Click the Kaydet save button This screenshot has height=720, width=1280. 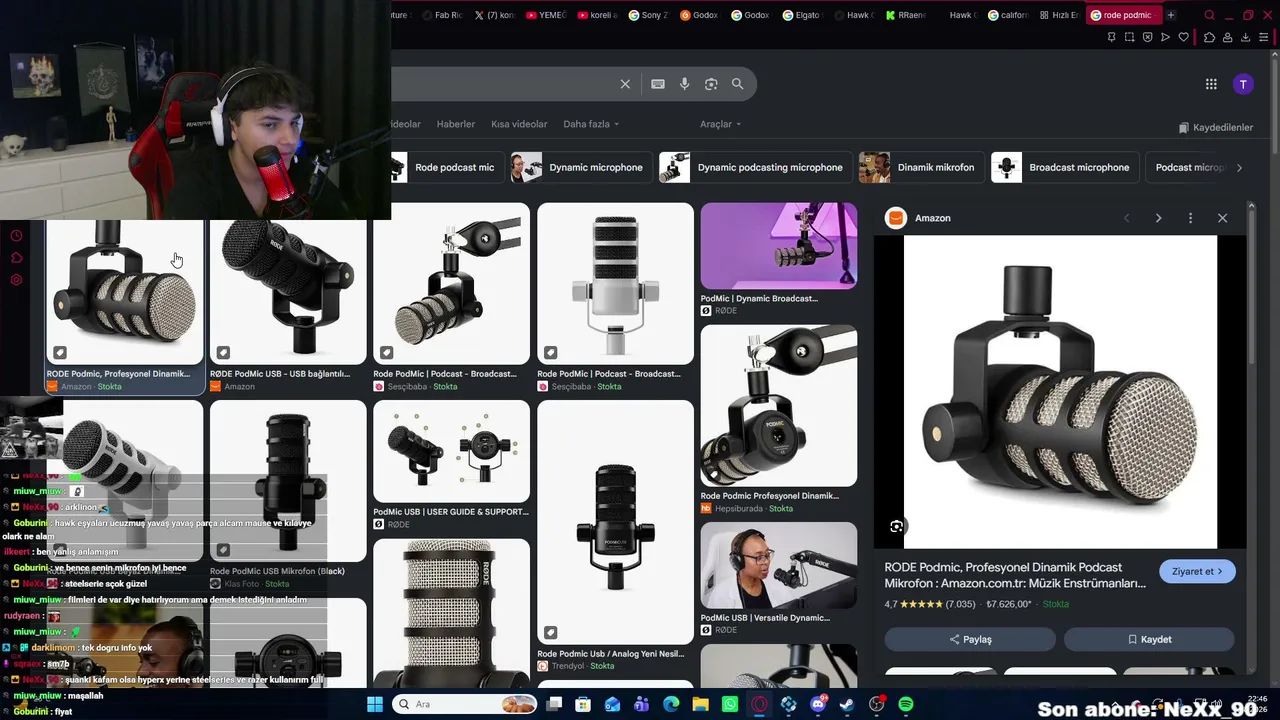1149,639
